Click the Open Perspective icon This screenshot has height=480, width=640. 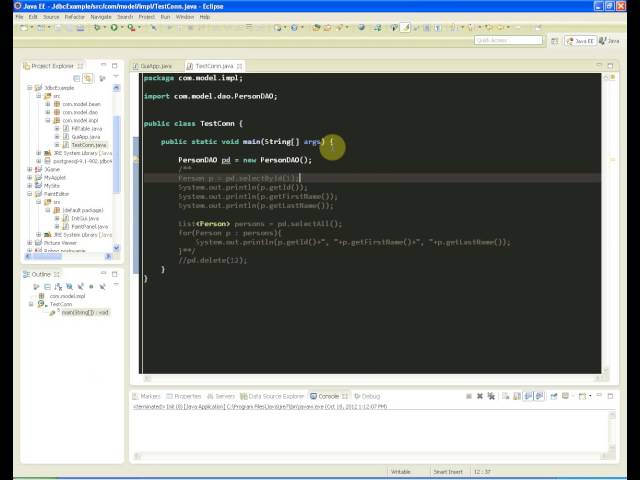(x=554, y=41)
